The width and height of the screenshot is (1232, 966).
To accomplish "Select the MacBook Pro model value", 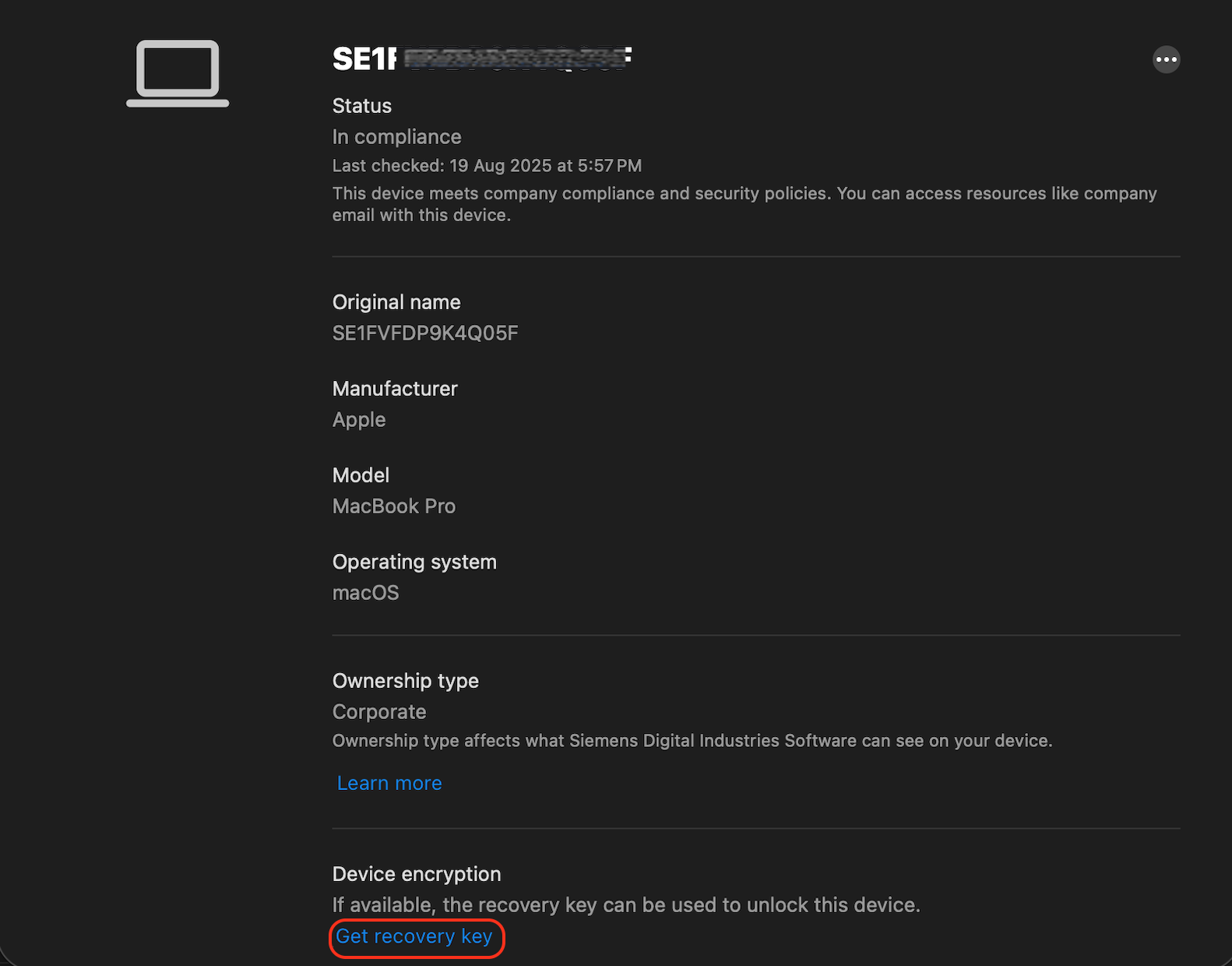I will [394, 506].
